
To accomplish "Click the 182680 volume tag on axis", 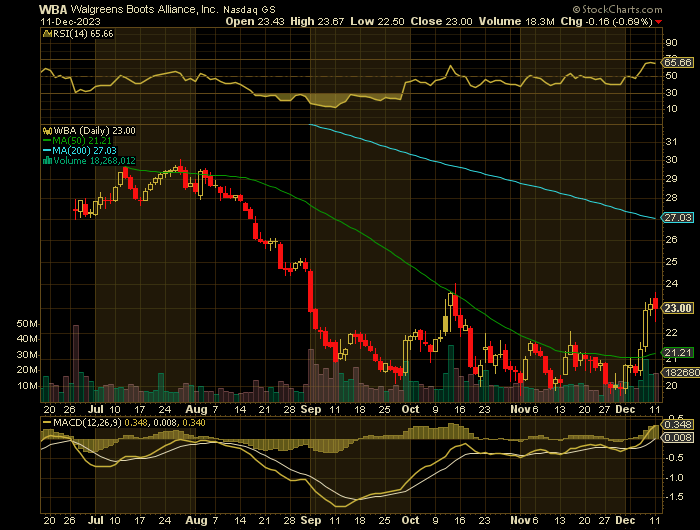I will coord(681,372).
